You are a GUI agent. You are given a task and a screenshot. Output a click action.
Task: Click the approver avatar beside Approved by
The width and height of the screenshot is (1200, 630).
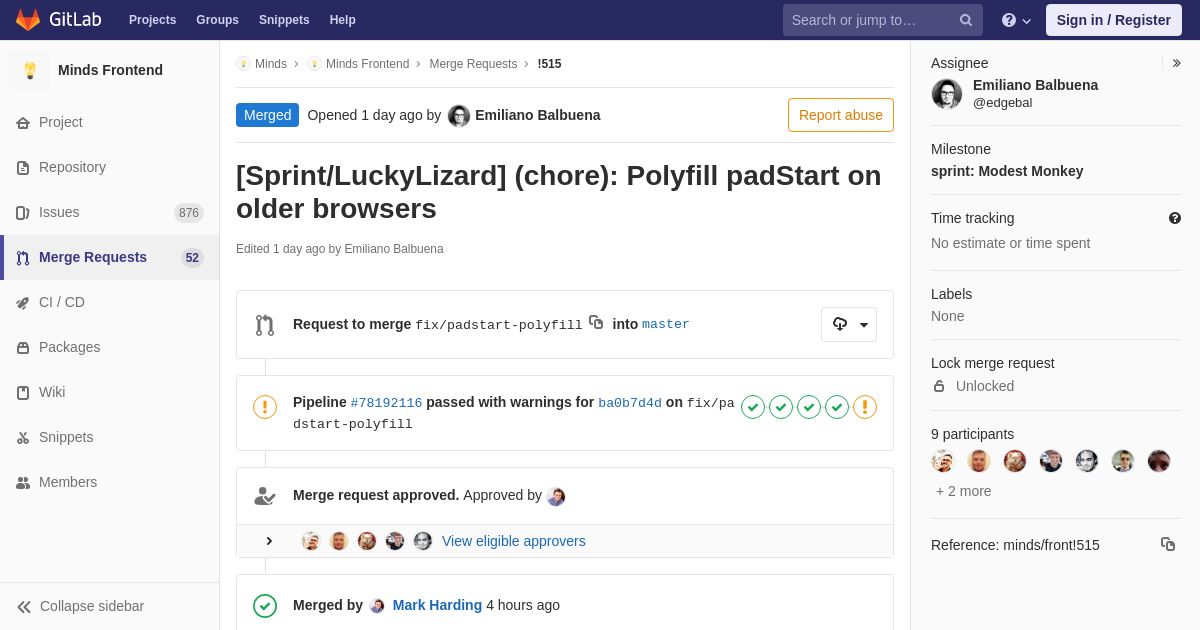click(556, 496)
